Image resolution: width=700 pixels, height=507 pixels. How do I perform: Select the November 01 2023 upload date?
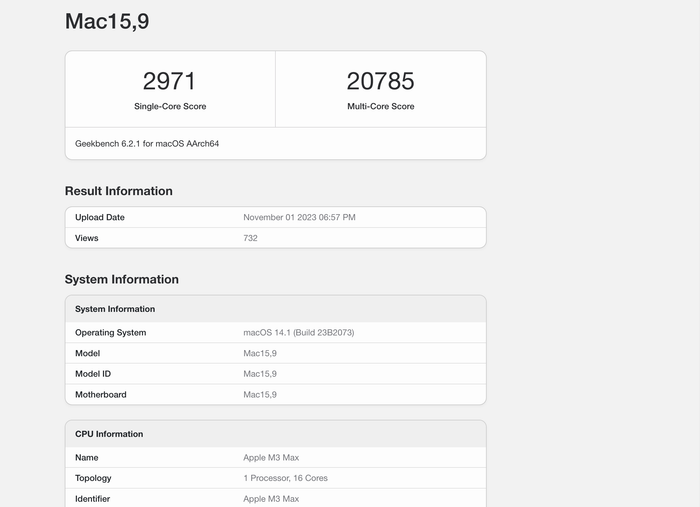pos(299,217)
